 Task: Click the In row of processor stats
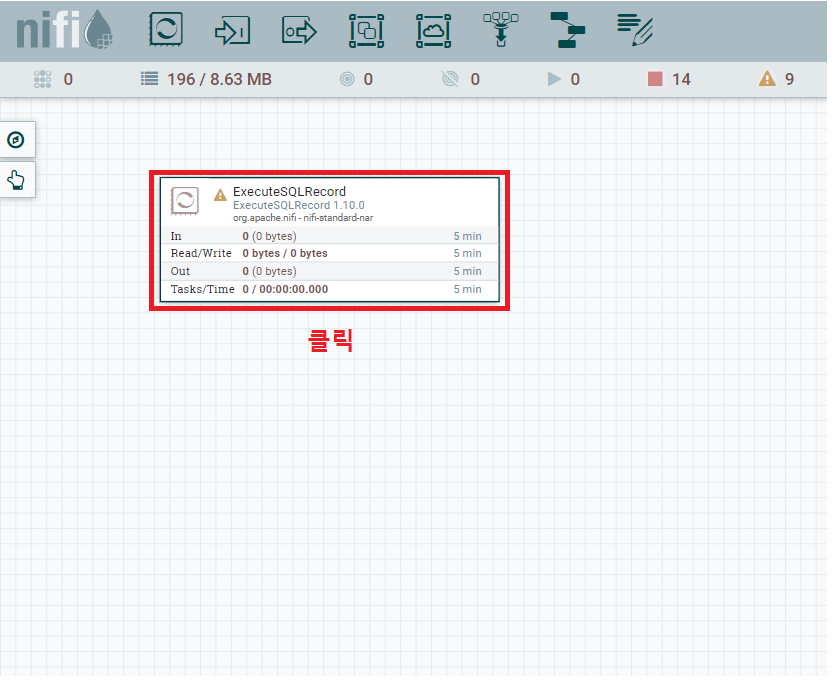pyautogui.click(x=330, y=236)
